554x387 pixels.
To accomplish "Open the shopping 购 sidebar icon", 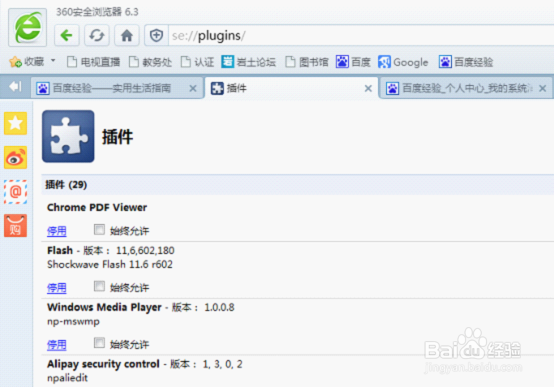I will pyautogui.click(x=16, y=225).
